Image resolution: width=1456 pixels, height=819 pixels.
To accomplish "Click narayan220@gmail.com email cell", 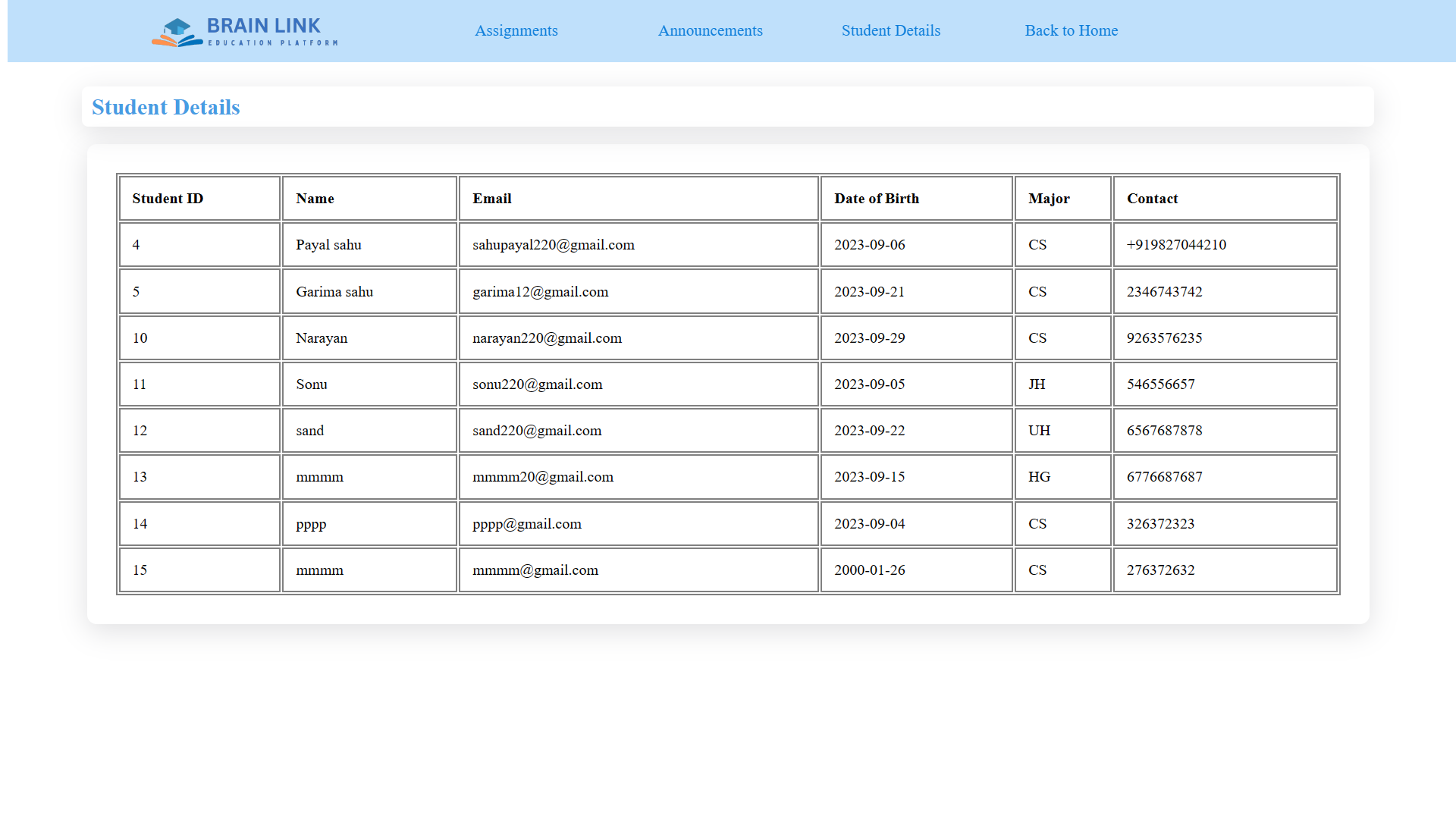I will click(547, 338).
